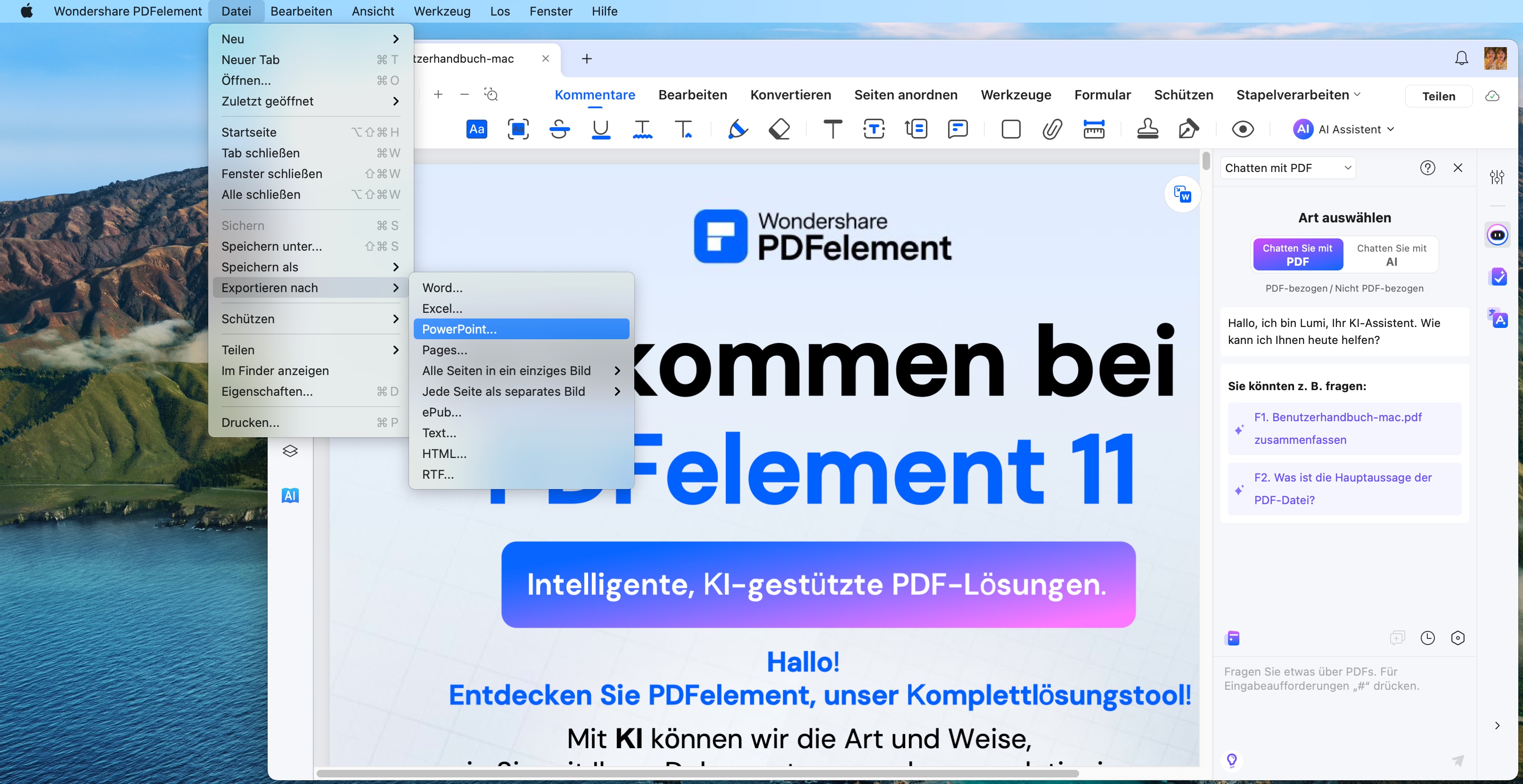Choose ePub... export option
Viewport: 1523px width, 784px height.
click(522, 412)
